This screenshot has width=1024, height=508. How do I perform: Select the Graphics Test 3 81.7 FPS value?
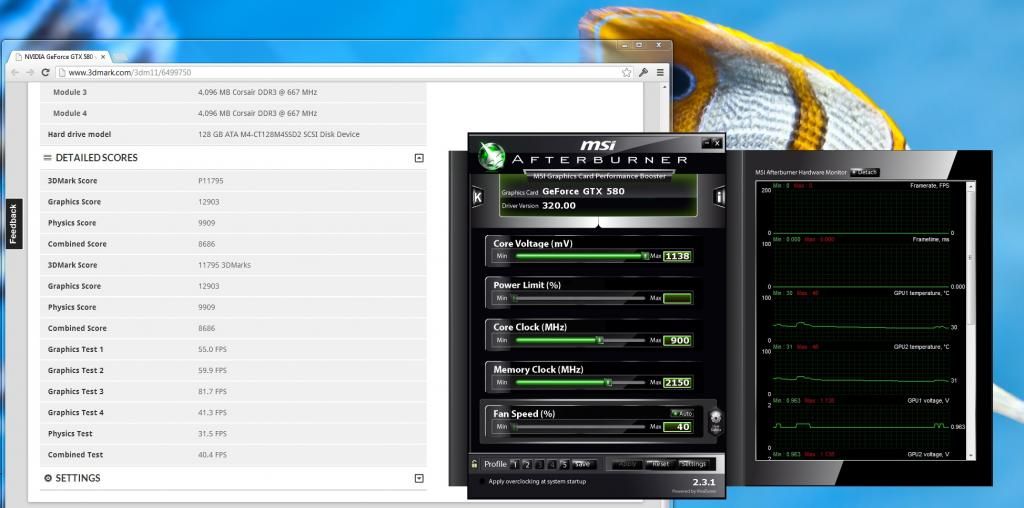tap(212, 392)
